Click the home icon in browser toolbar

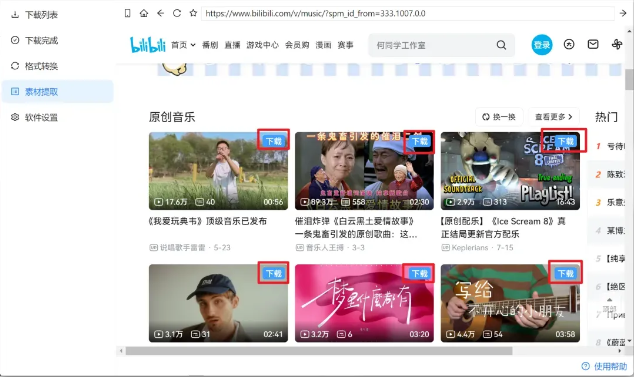pyautogui.click(x=144, y=13)
